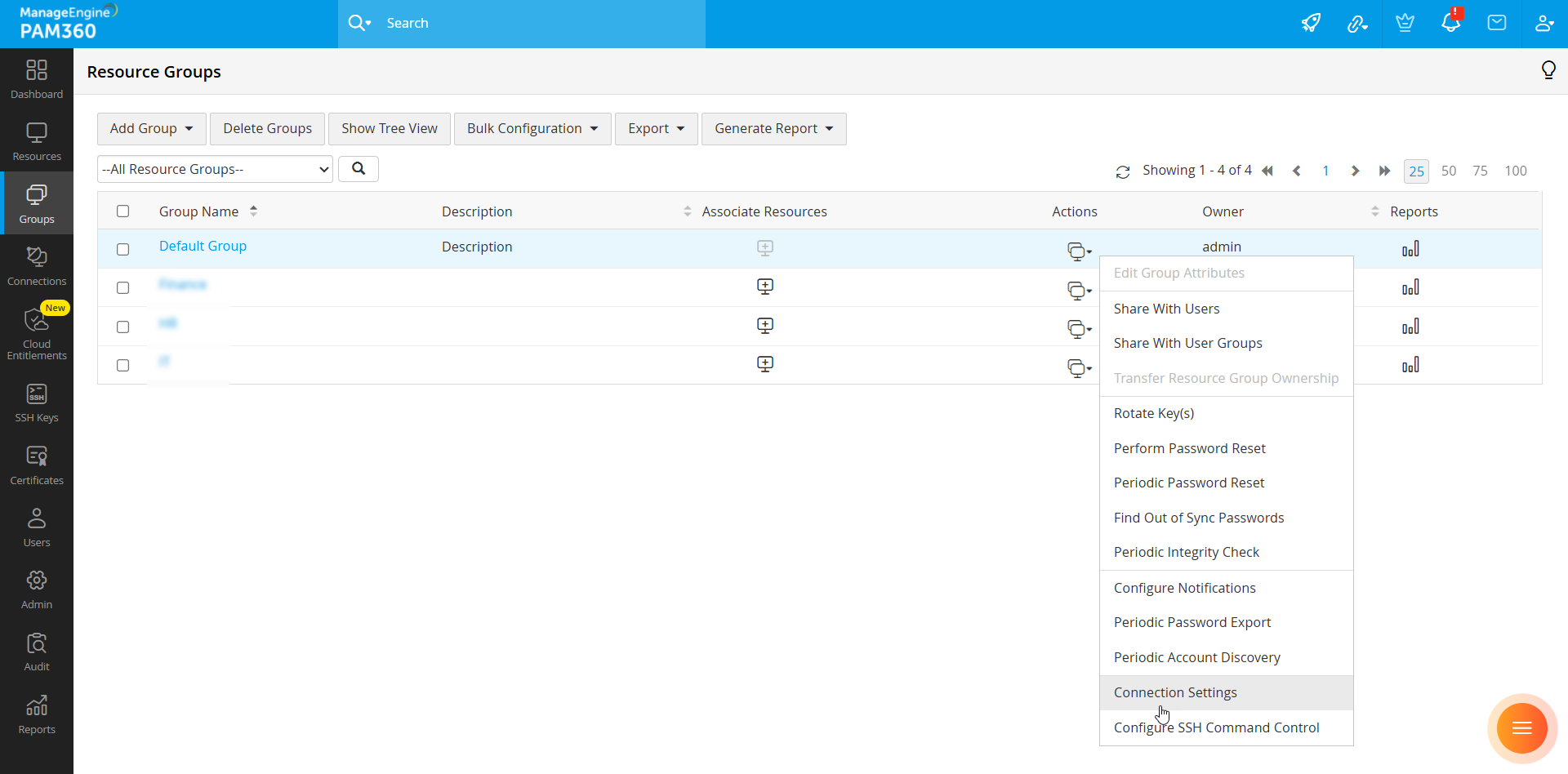
Task: Click the magnifier search button below toolbar
Action: [359, 169]
